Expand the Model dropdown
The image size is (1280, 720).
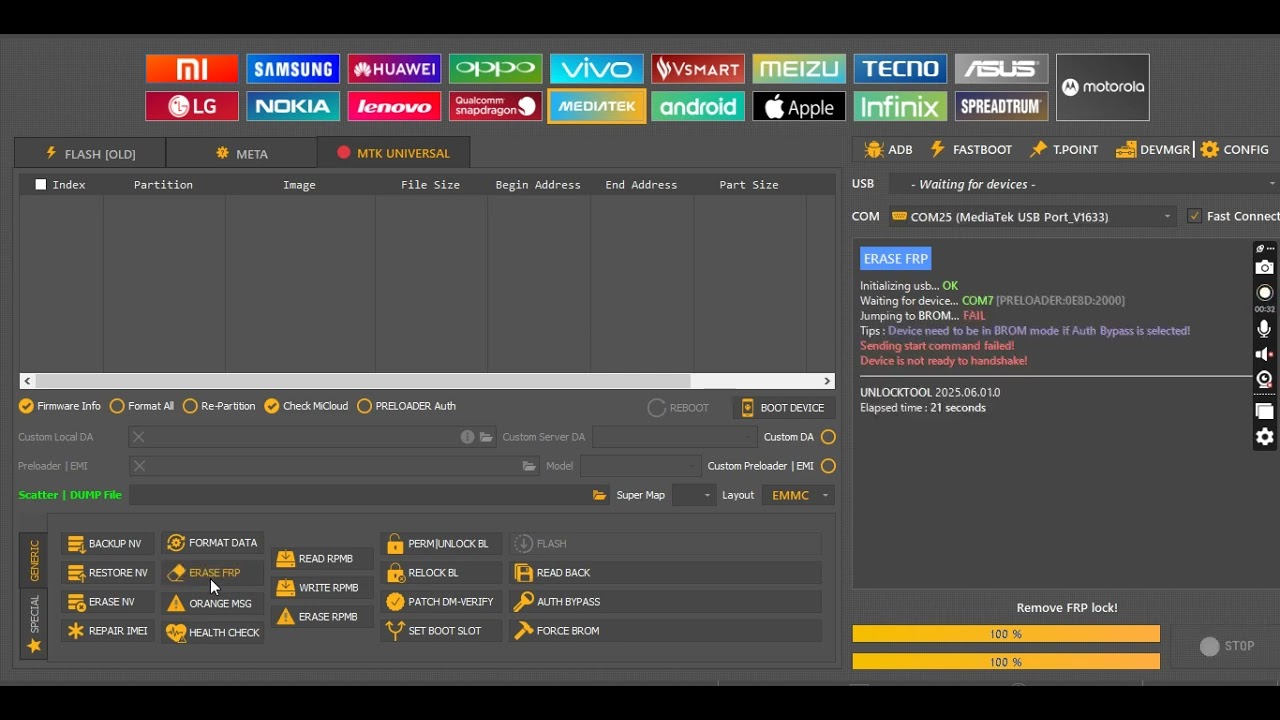[x=641, y=466]
